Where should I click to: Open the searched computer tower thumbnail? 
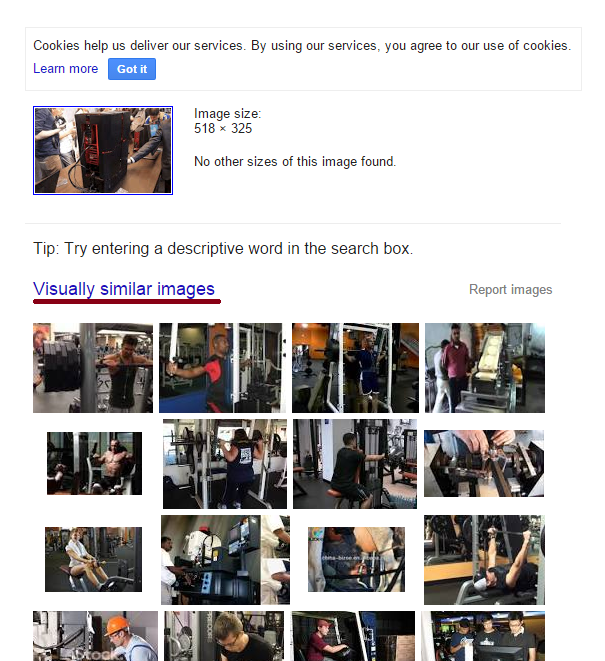[103, 150]
